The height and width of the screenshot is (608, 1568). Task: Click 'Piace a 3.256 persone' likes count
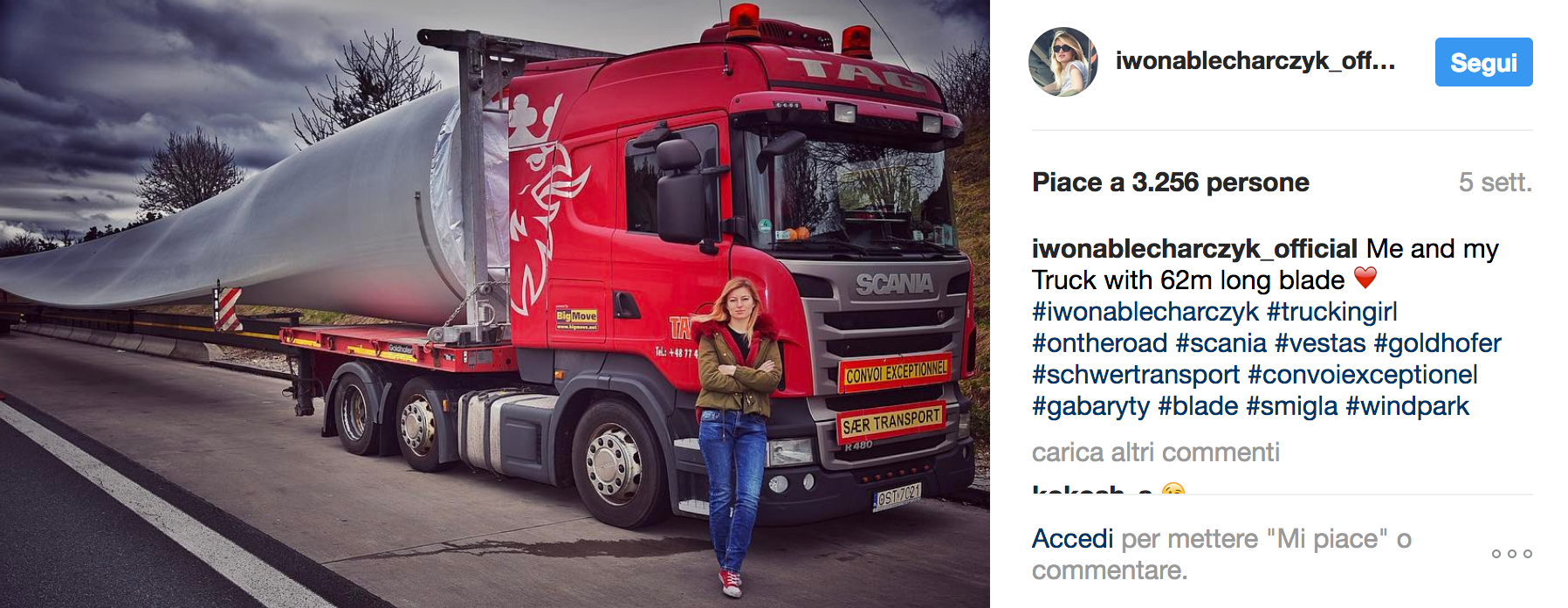(x=1170, y=183)
